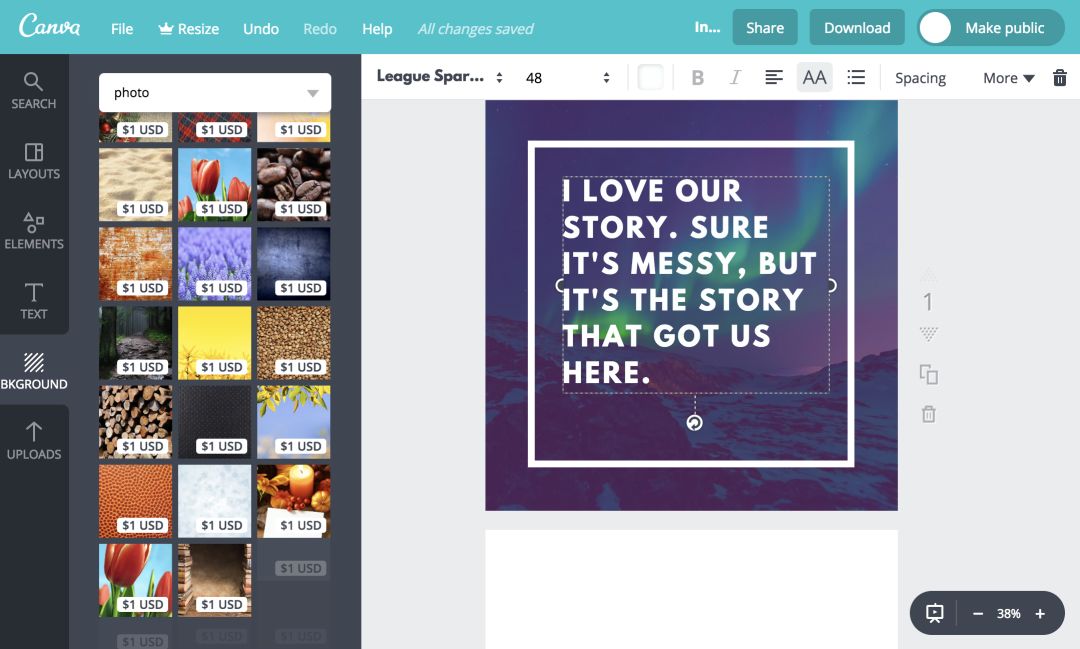The width and height of the screenshot is (1080, 649).
Task: Click the truncated 'In...' title field
Action: 707,28
